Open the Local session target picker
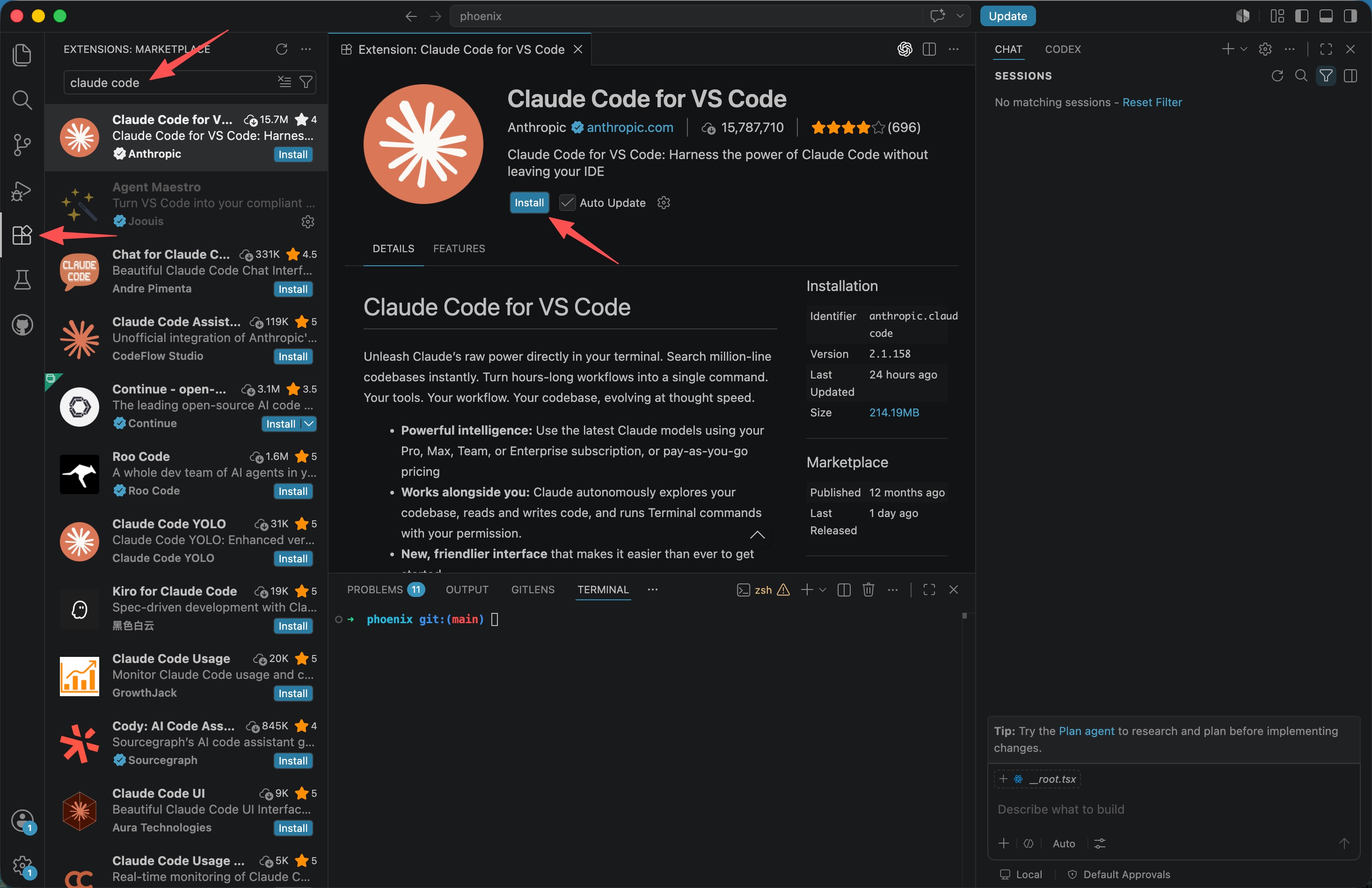 [x=1021, y=874]
